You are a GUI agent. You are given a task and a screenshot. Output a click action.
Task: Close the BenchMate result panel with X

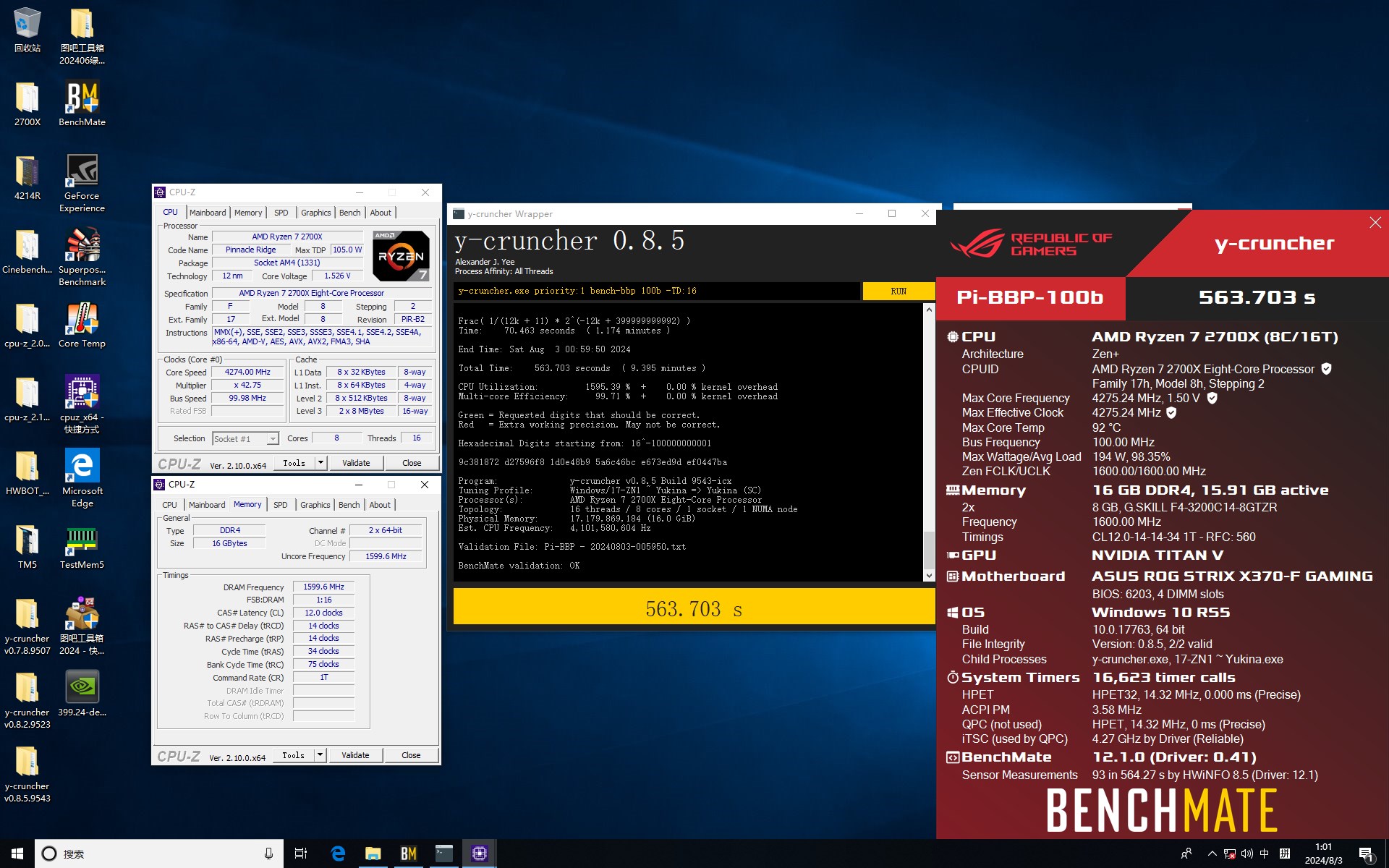(1375, 223)
